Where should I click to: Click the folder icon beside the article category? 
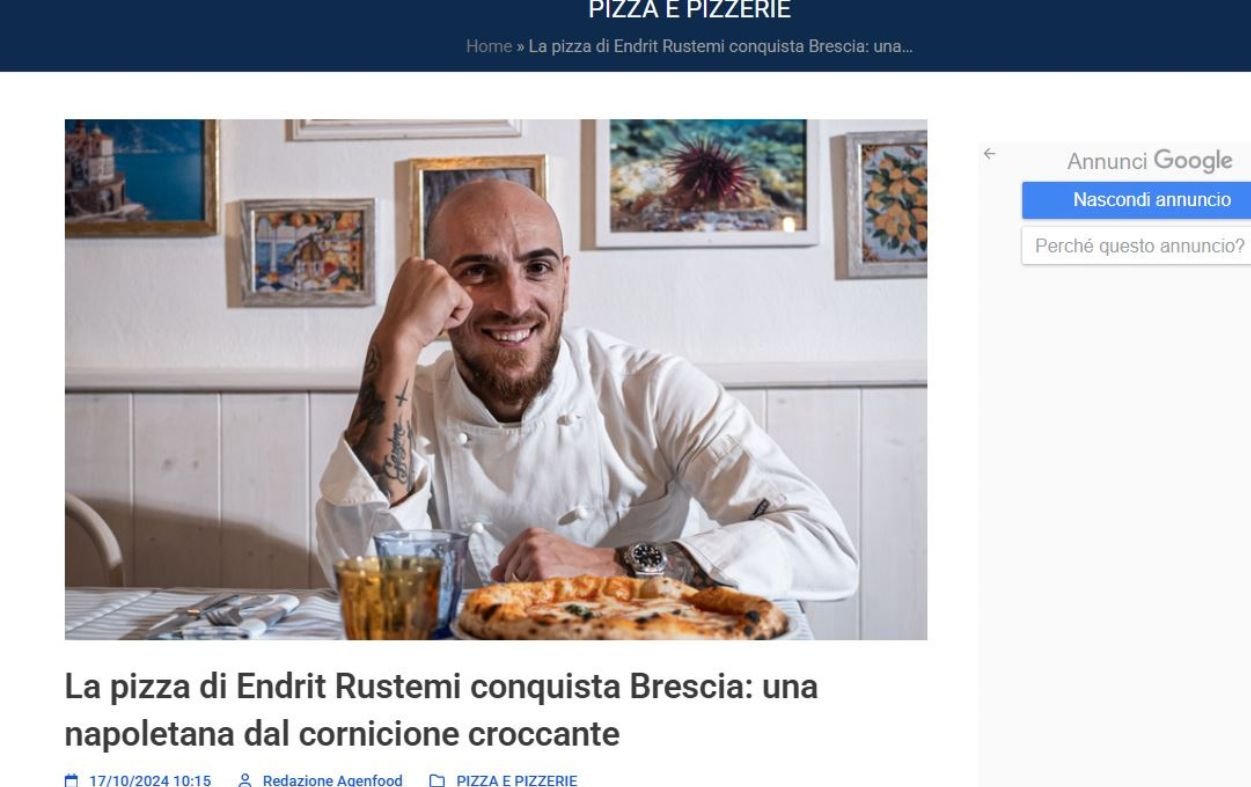point(435,780)
